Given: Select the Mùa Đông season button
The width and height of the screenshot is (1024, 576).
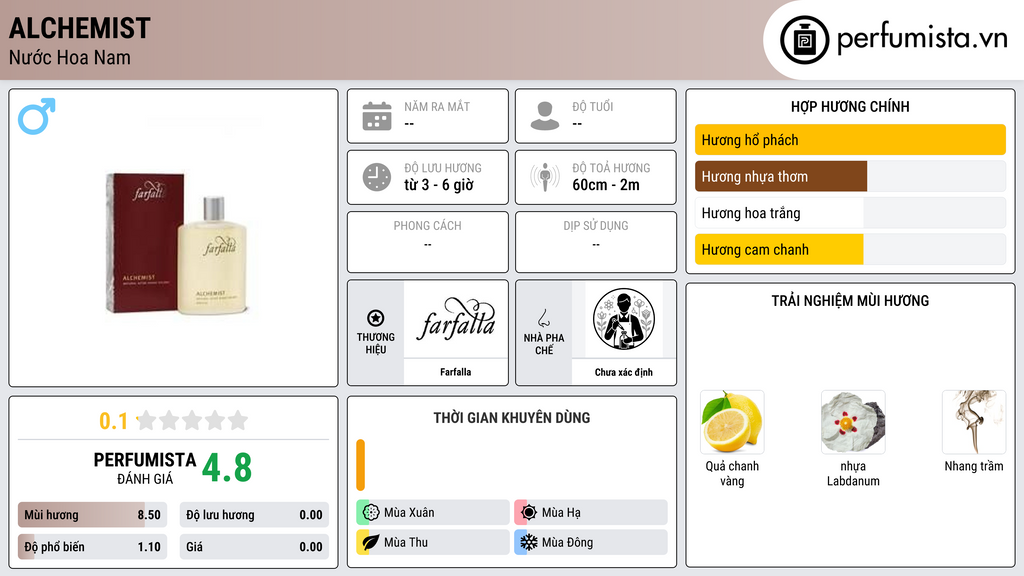Looking at the screenshot, I should 591,542.
